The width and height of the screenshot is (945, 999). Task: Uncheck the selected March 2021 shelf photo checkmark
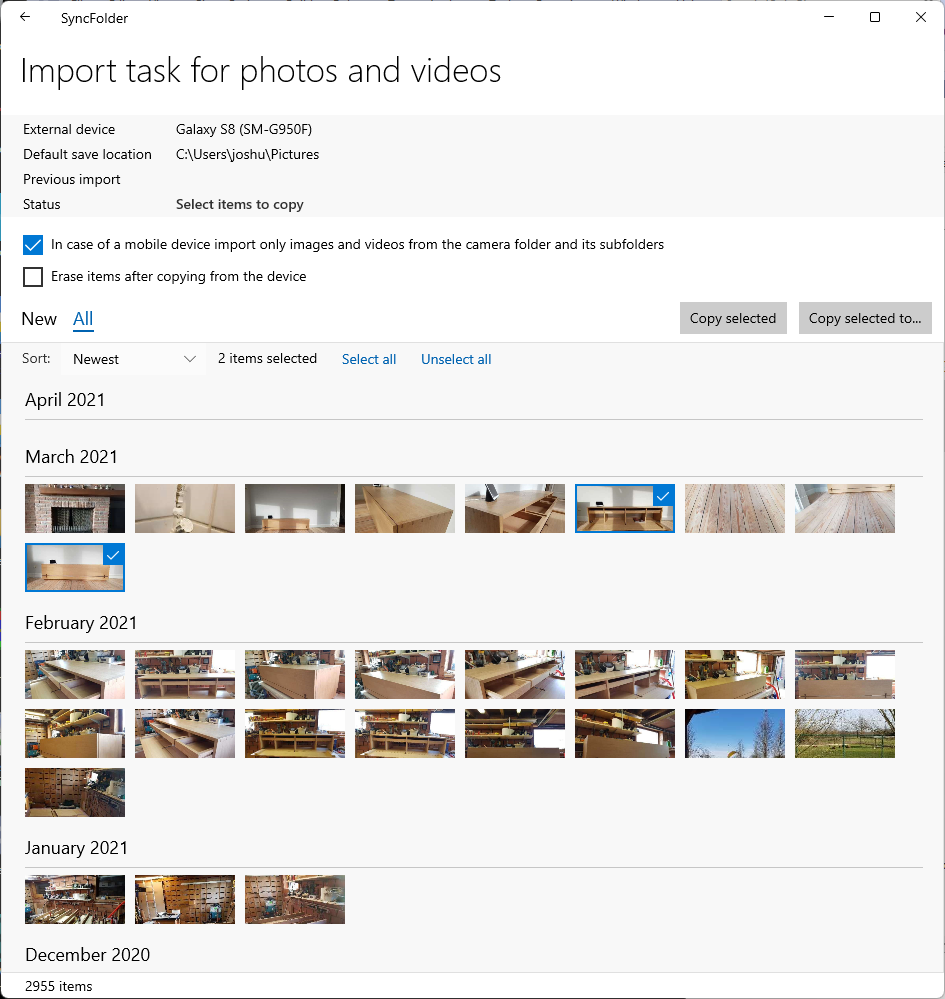click(662, 496)
